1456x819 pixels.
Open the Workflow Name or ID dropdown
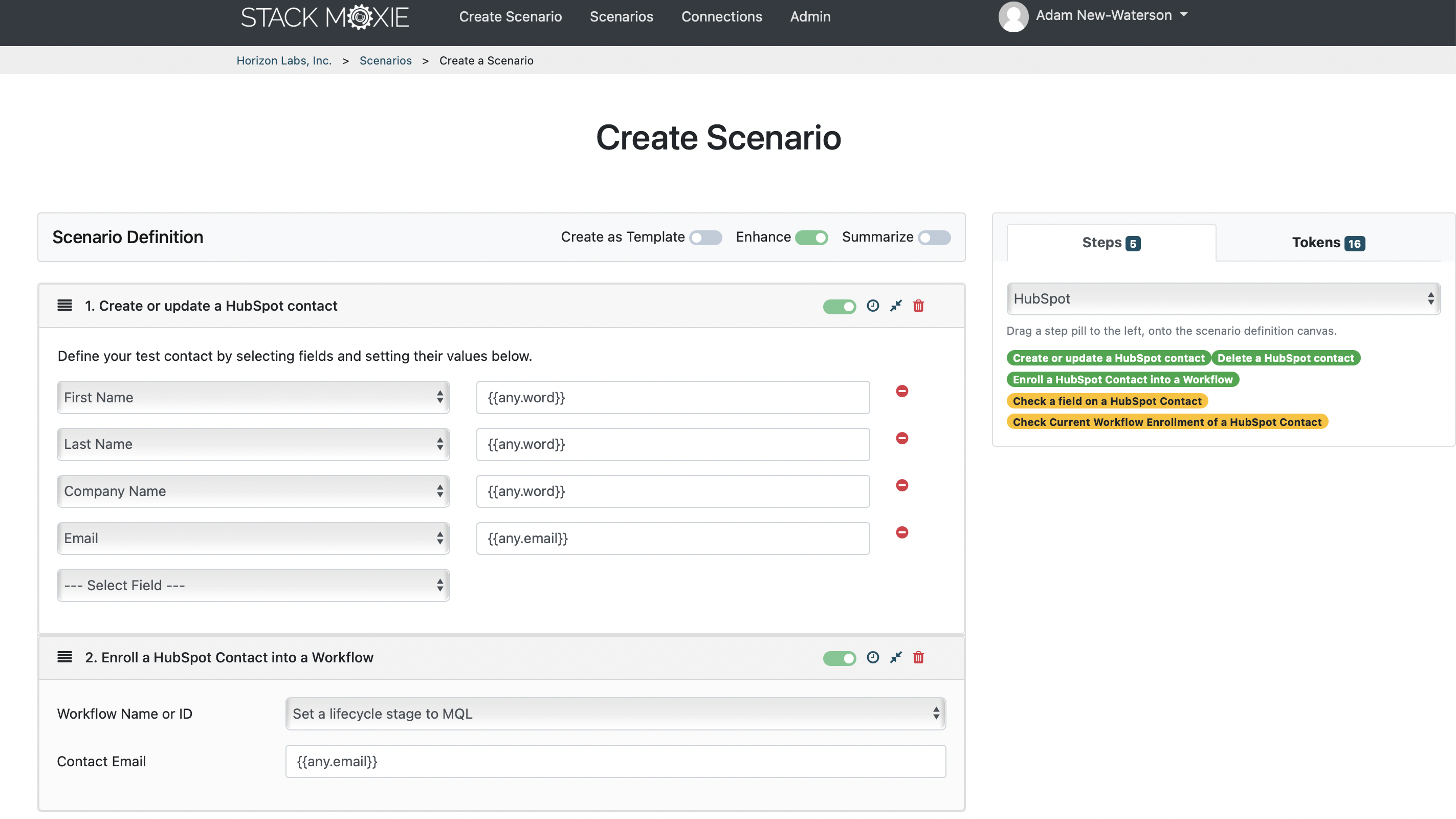615,713
